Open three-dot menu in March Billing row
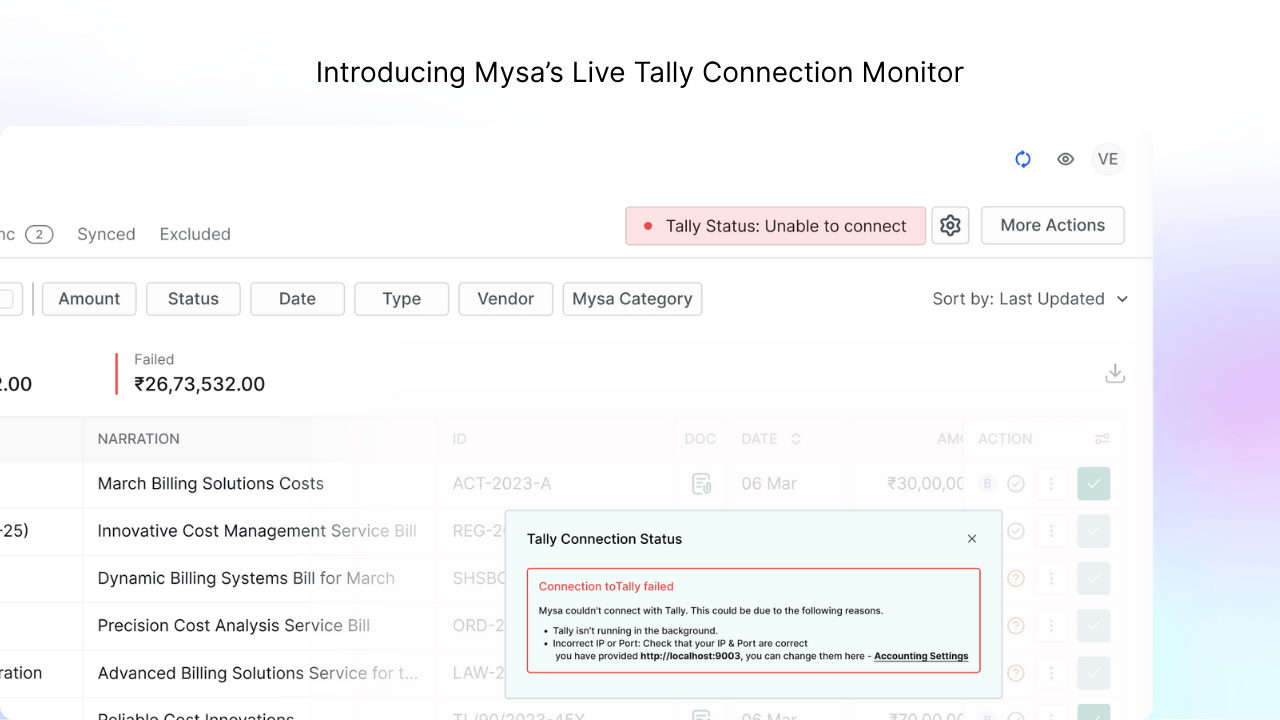Viewport: 1280px width, 720px height. (x=1051, y=484)
